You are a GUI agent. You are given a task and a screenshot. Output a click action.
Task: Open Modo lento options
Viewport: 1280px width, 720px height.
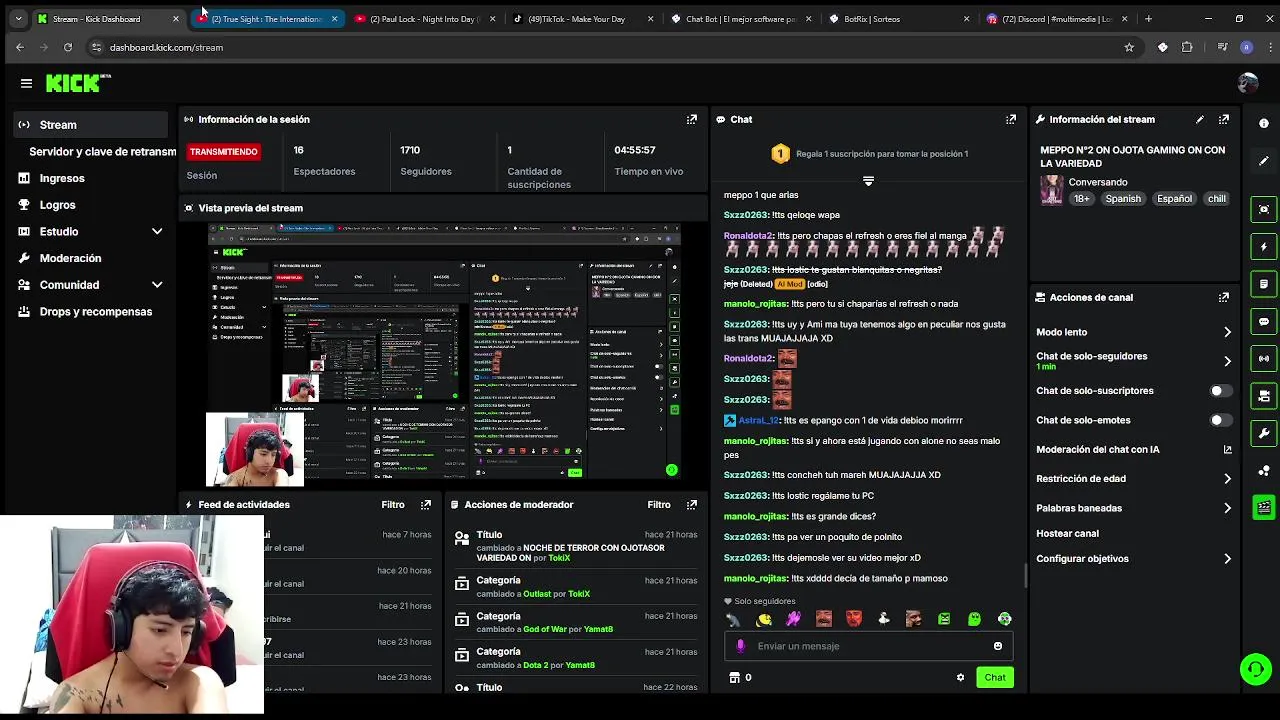[x=1134, y=332]
